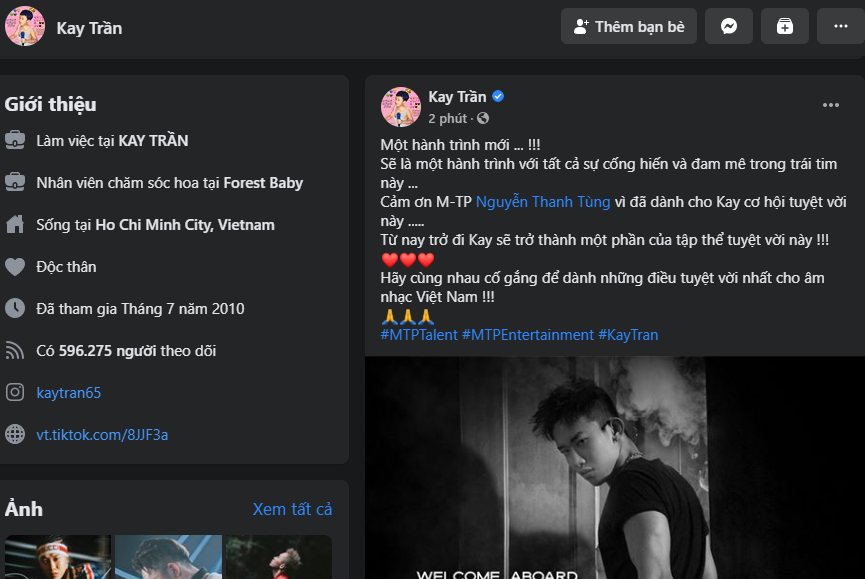Open the vt.tiktok.com/8JJF3a link
865x579 pixels.
(x=102, y=435)
